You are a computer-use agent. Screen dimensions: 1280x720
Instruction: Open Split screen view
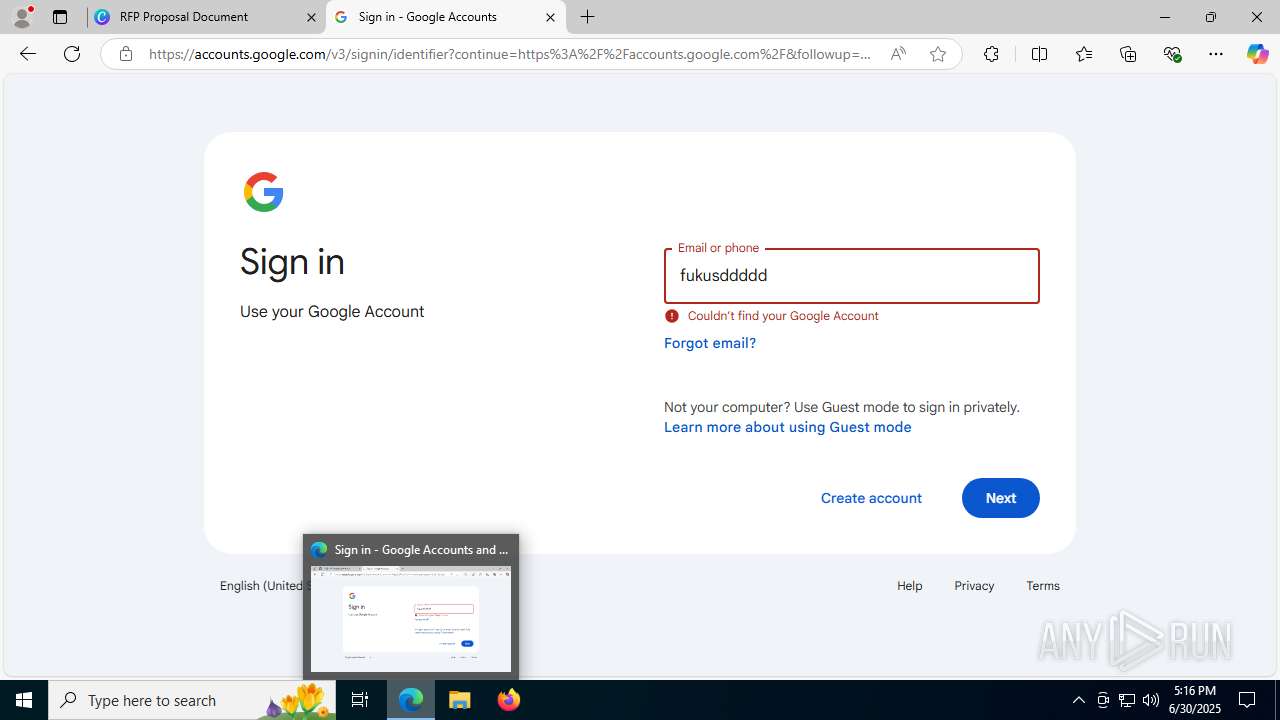[x=1039, y=54]
